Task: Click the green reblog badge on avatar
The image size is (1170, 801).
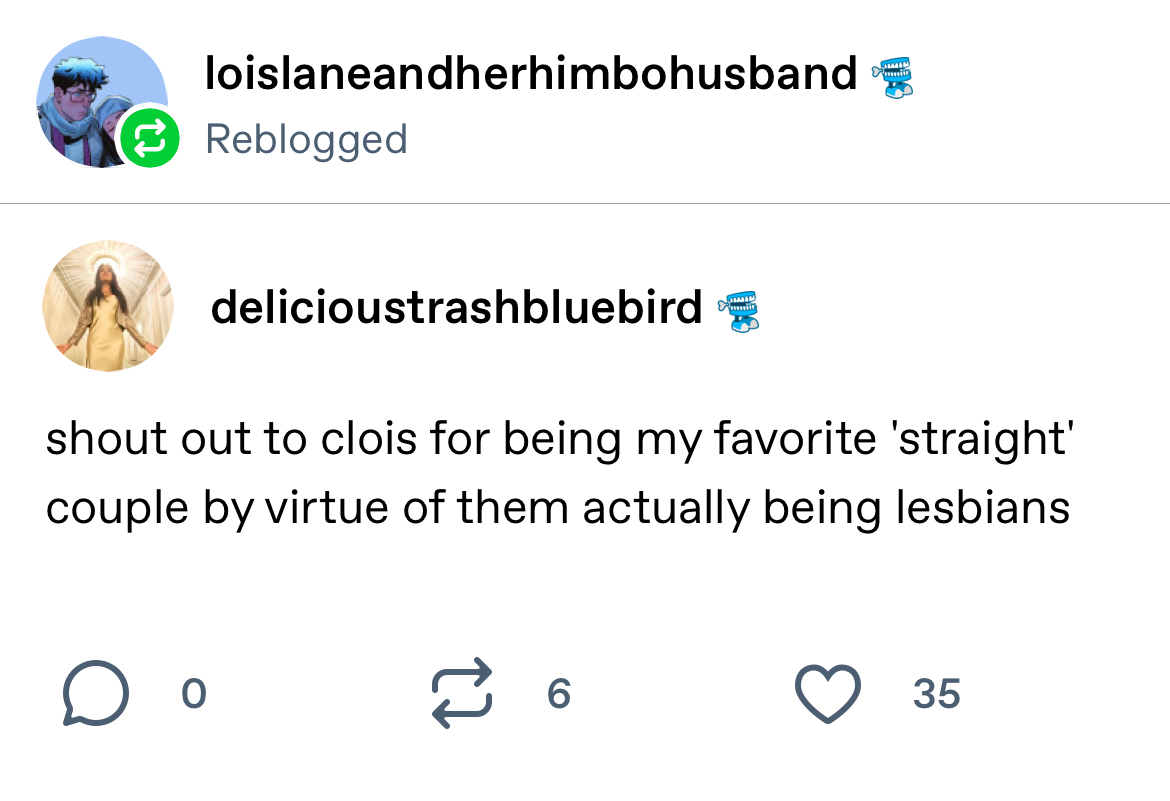Action: point(150,140)
